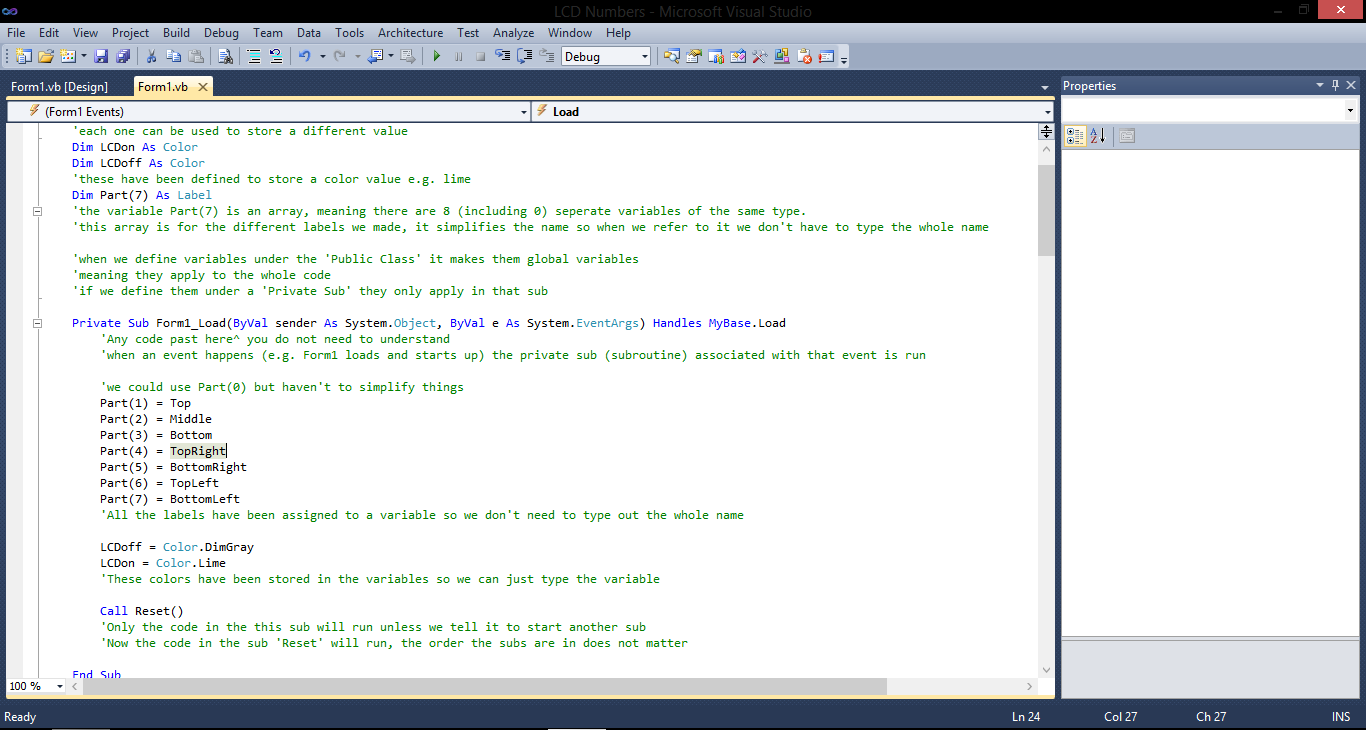The width and height of the screenshot is (1366, 730).
Task: Switch to the Form1.vb [Design] tab
Action: point(59,87)
